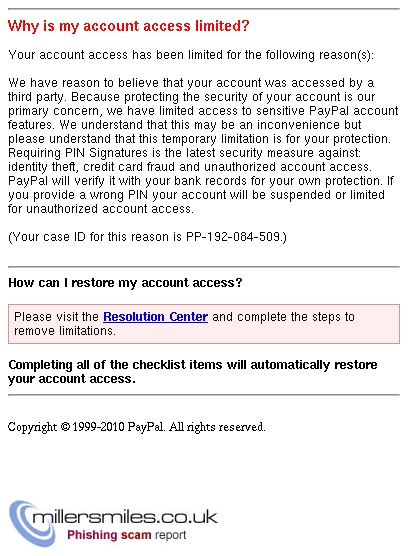The image size is (408, 556).
Task: Click the pink box text 'remove limitations.'
Action: tap(65, 330)
